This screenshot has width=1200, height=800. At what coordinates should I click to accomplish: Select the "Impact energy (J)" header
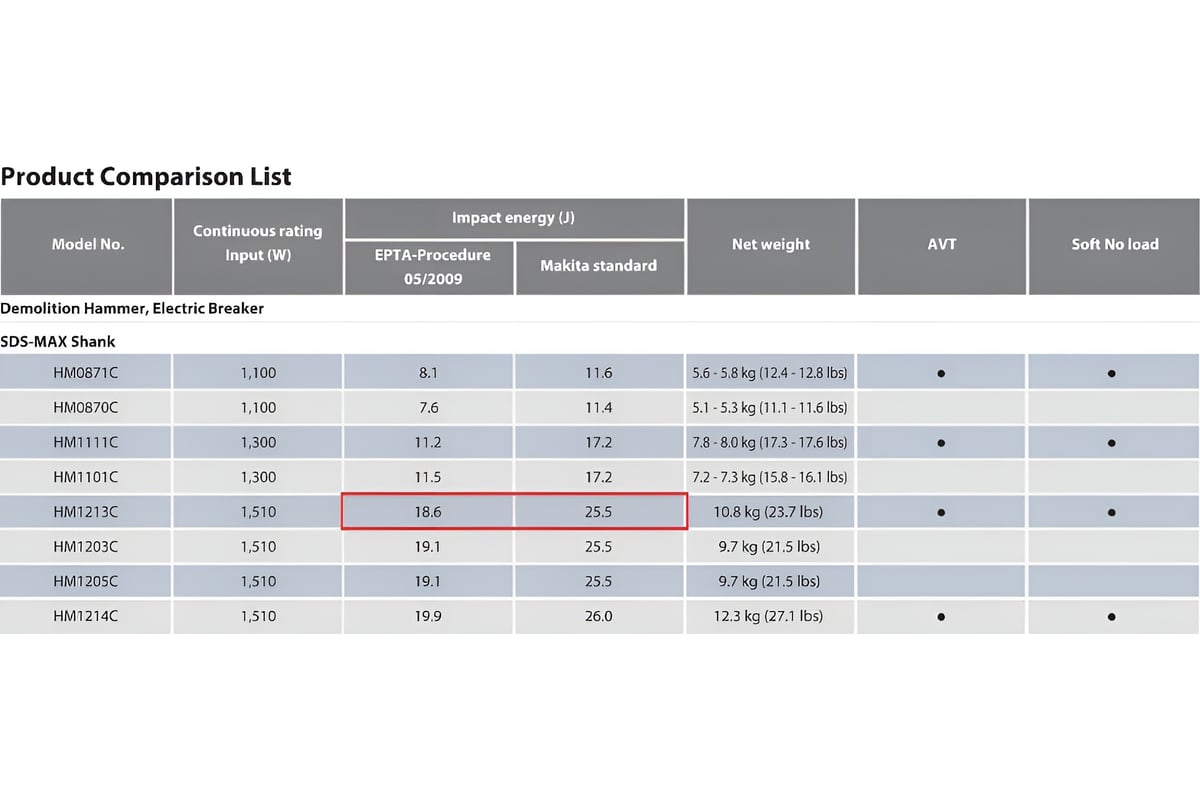[514, 218]
